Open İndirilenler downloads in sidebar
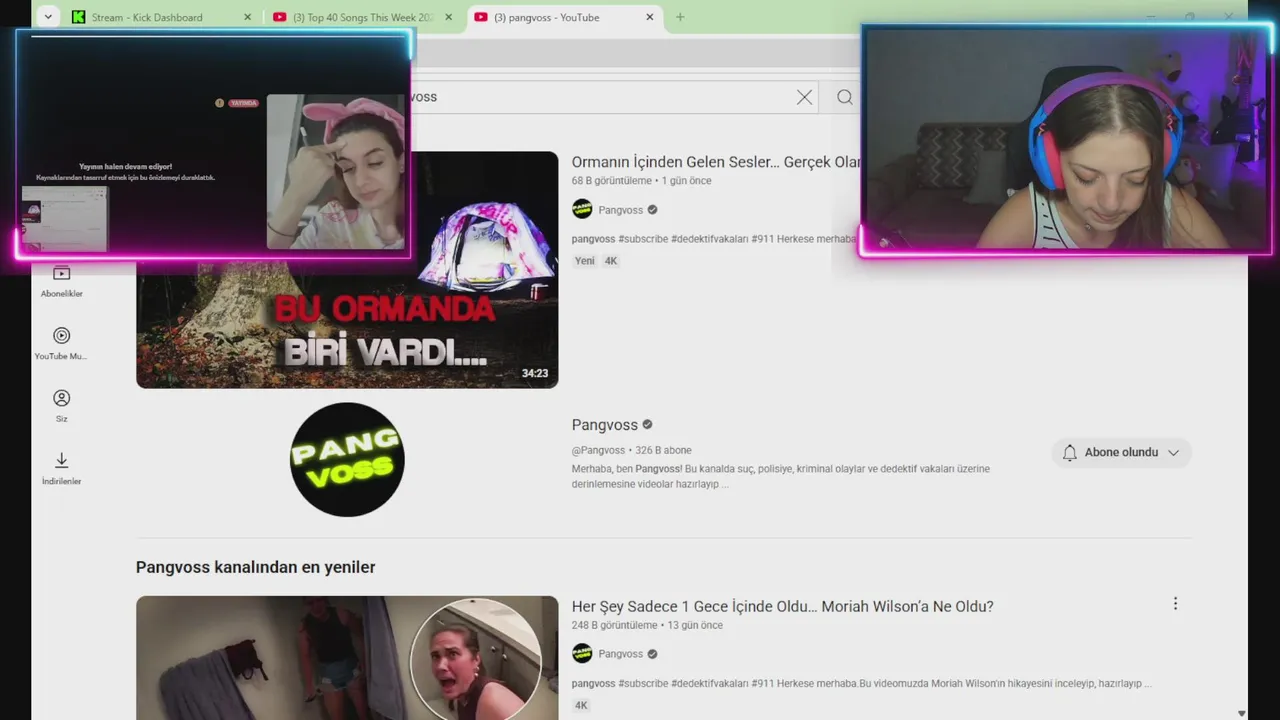1280x720 pixels. 62,468
